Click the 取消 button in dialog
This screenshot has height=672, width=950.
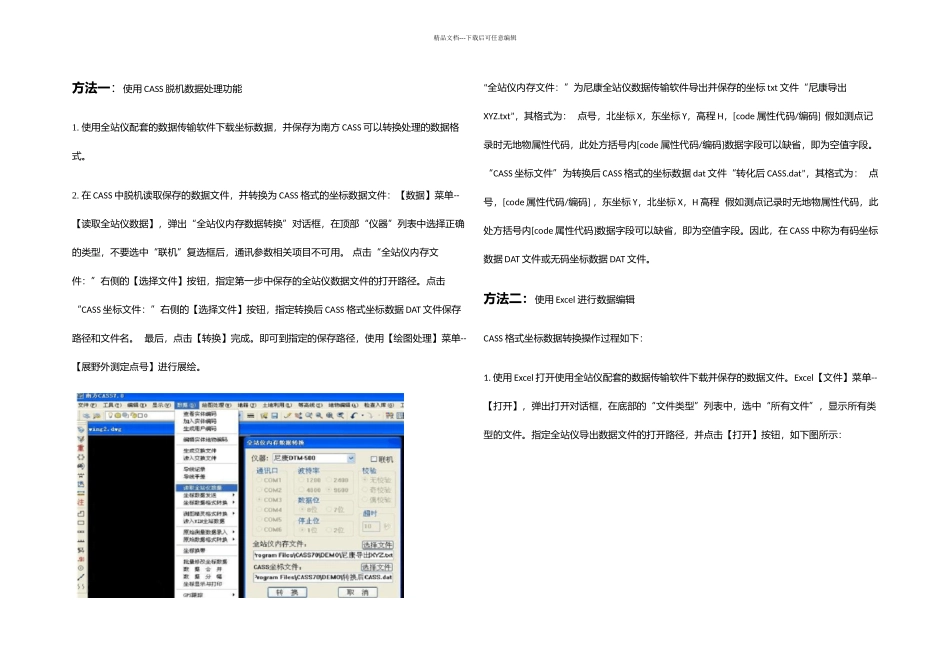click(x=357, y=592)
